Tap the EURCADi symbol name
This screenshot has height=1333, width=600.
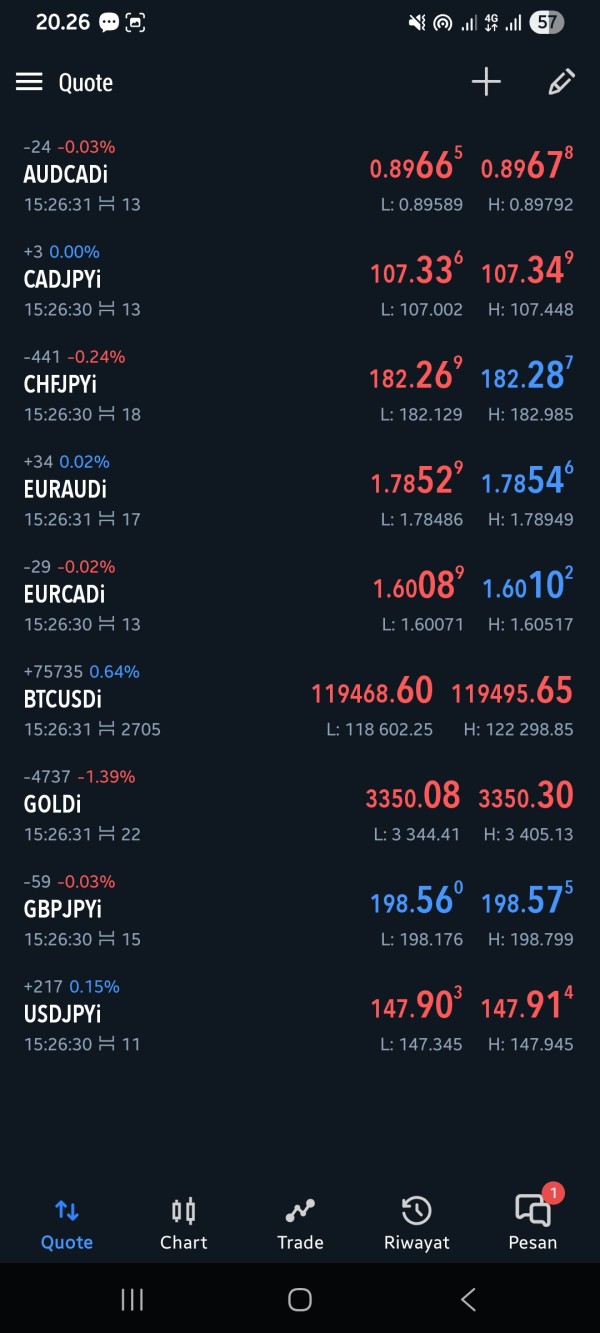click(65, 594)
